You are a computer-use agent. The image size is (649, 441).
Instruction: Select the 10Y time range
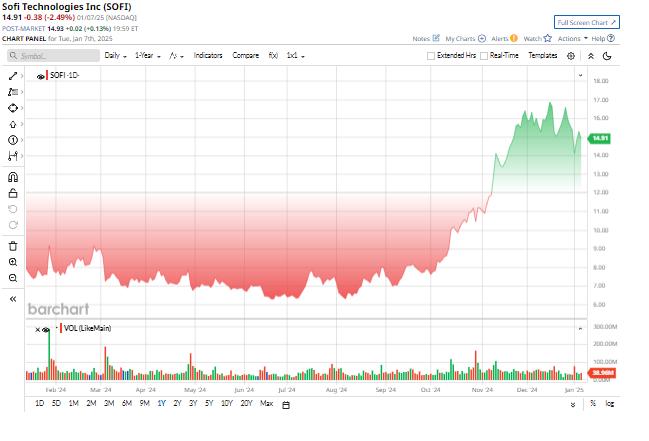(227, 403)
